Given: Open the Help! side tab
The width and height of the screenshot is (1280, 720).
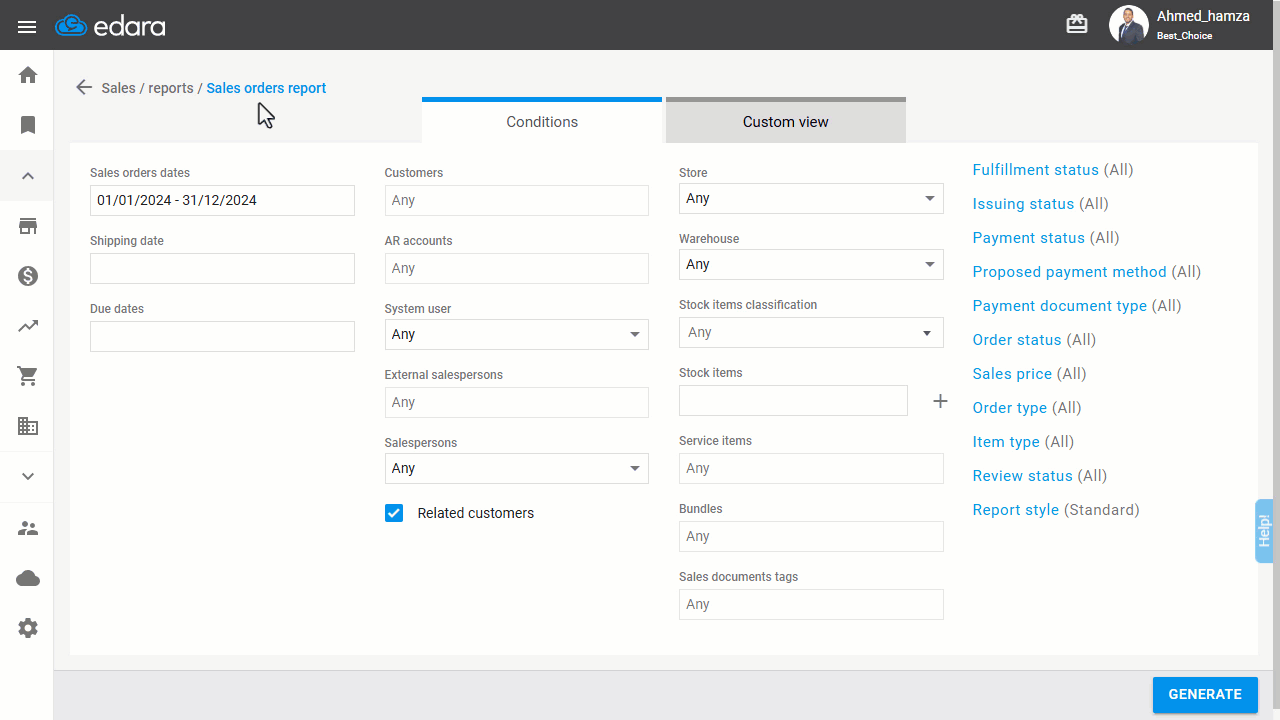Looking at the screenshot, I should point(1264,531).
